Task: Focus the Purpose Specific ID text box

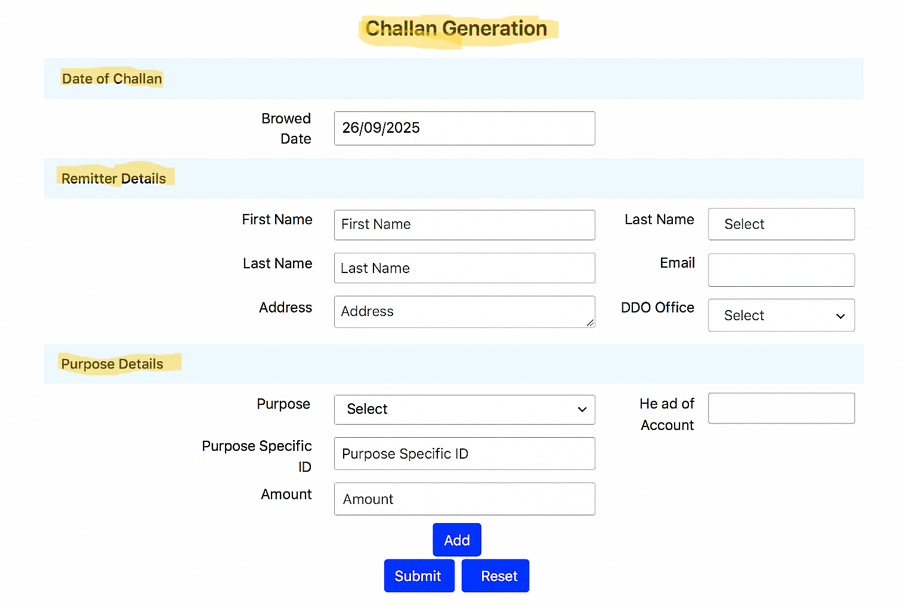Action: [x=464, y=454]
